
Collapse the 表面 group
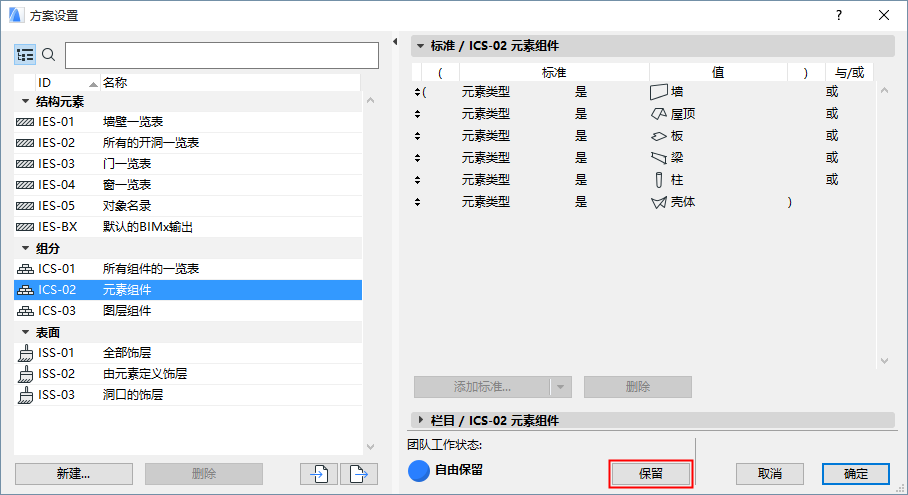tap(25, 332)
